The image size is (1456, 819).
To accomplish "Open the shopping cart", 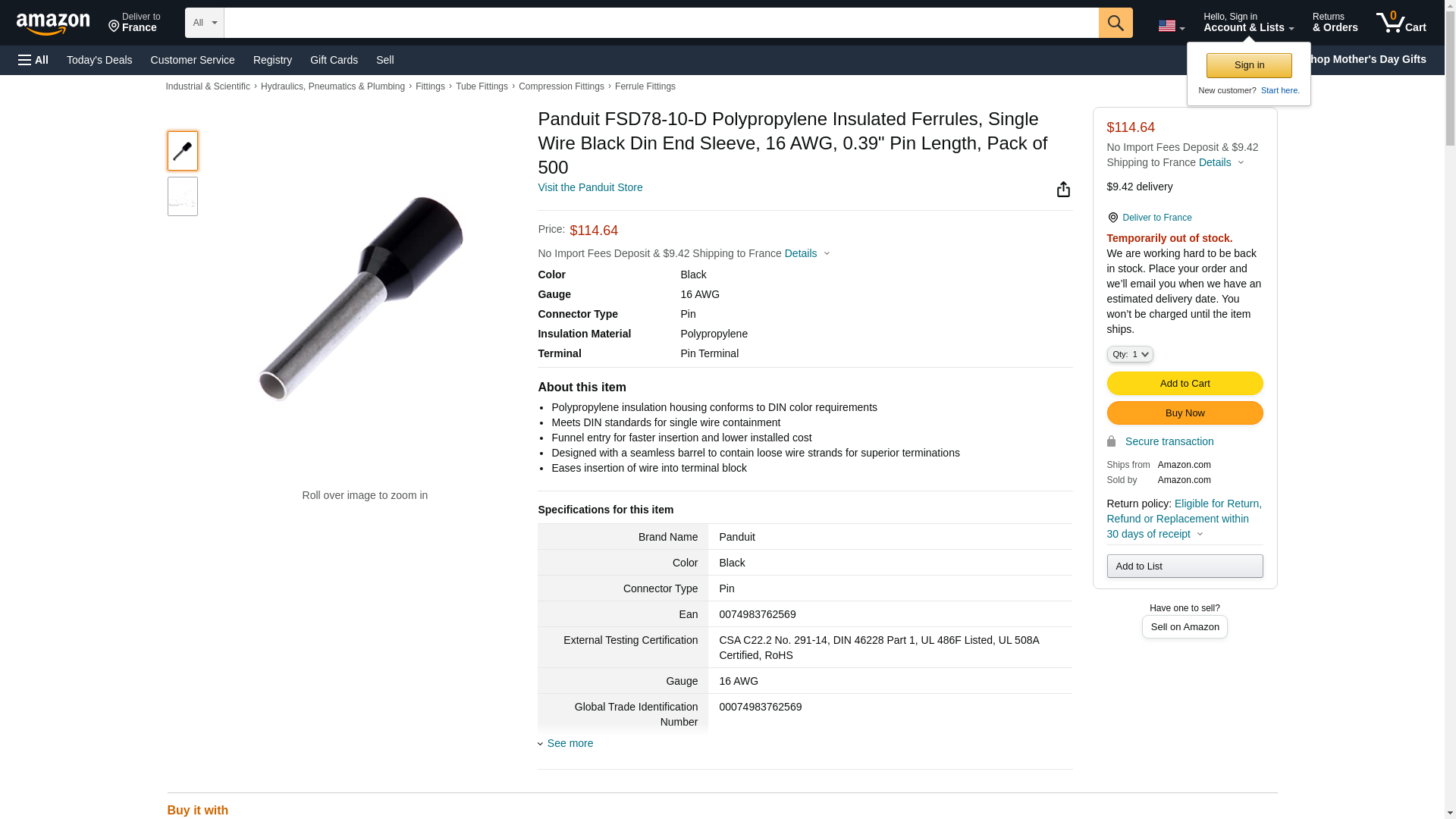I will [1401, 23].
